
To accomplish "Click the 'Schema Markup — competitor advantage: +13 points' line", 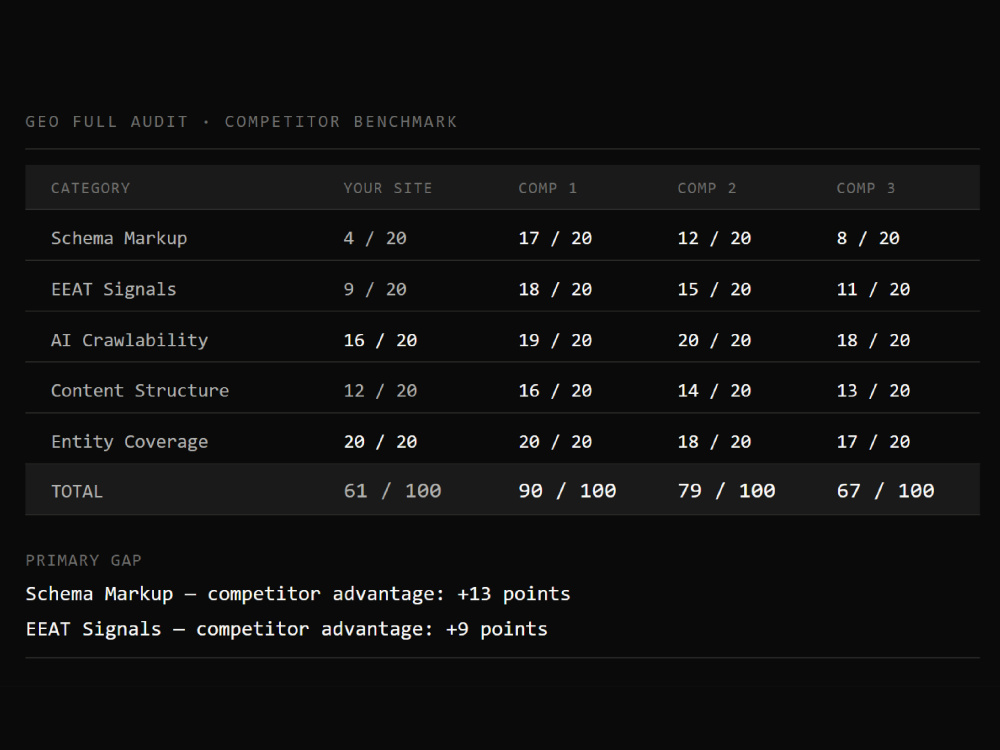I will click(298, 594).
